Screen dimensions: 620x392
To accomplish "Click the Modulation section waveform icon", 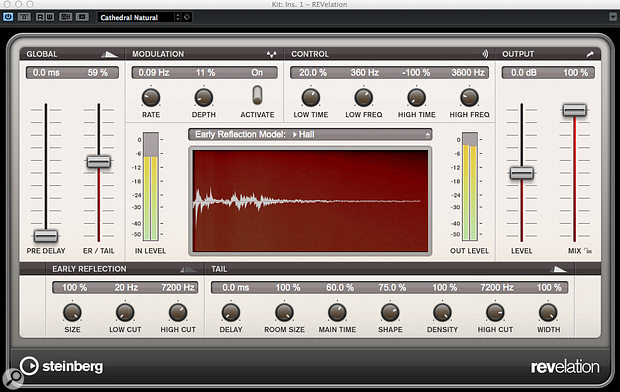I will [272, 54].
